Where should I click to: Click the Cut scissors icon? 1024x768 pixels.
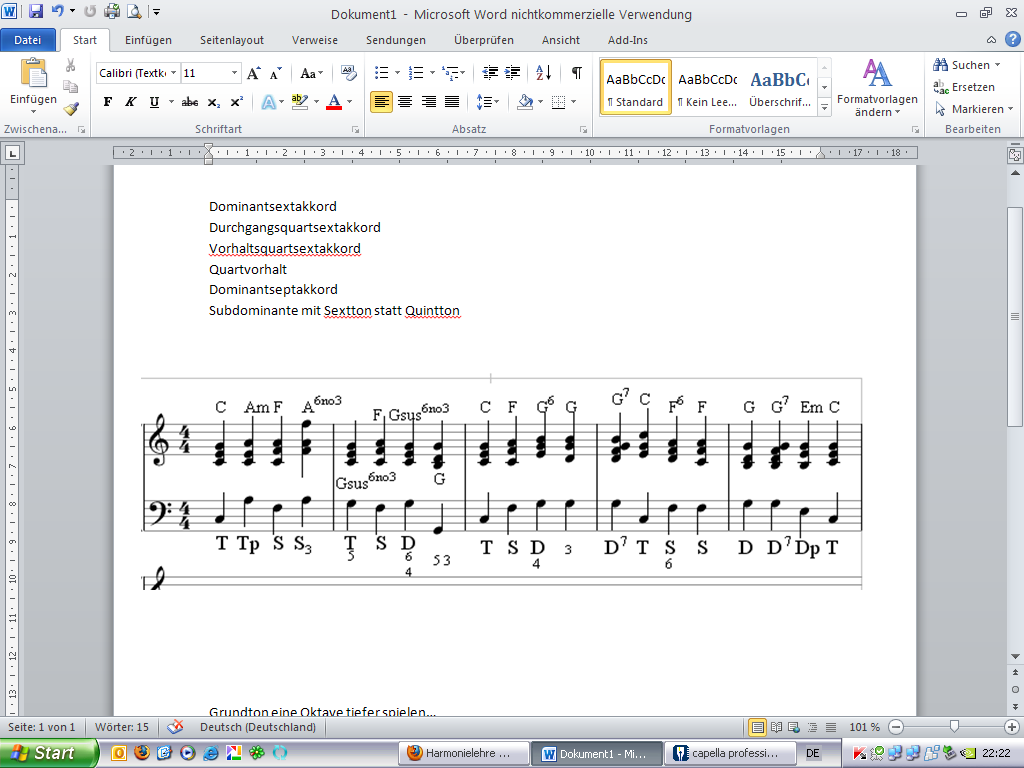[71, 65]
